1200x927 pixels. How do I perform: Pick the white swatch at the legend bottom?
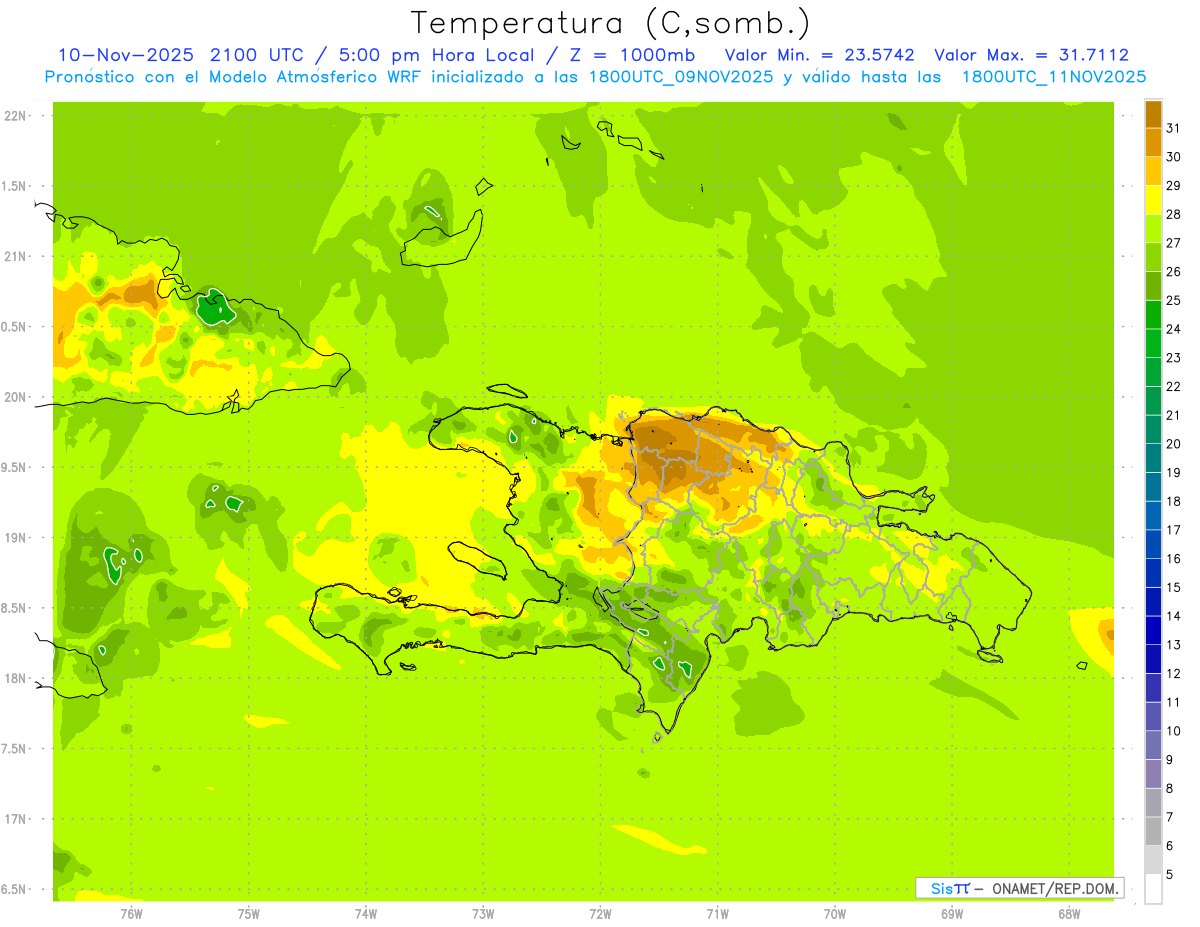pyautogui.click(x=1153, y=889)
